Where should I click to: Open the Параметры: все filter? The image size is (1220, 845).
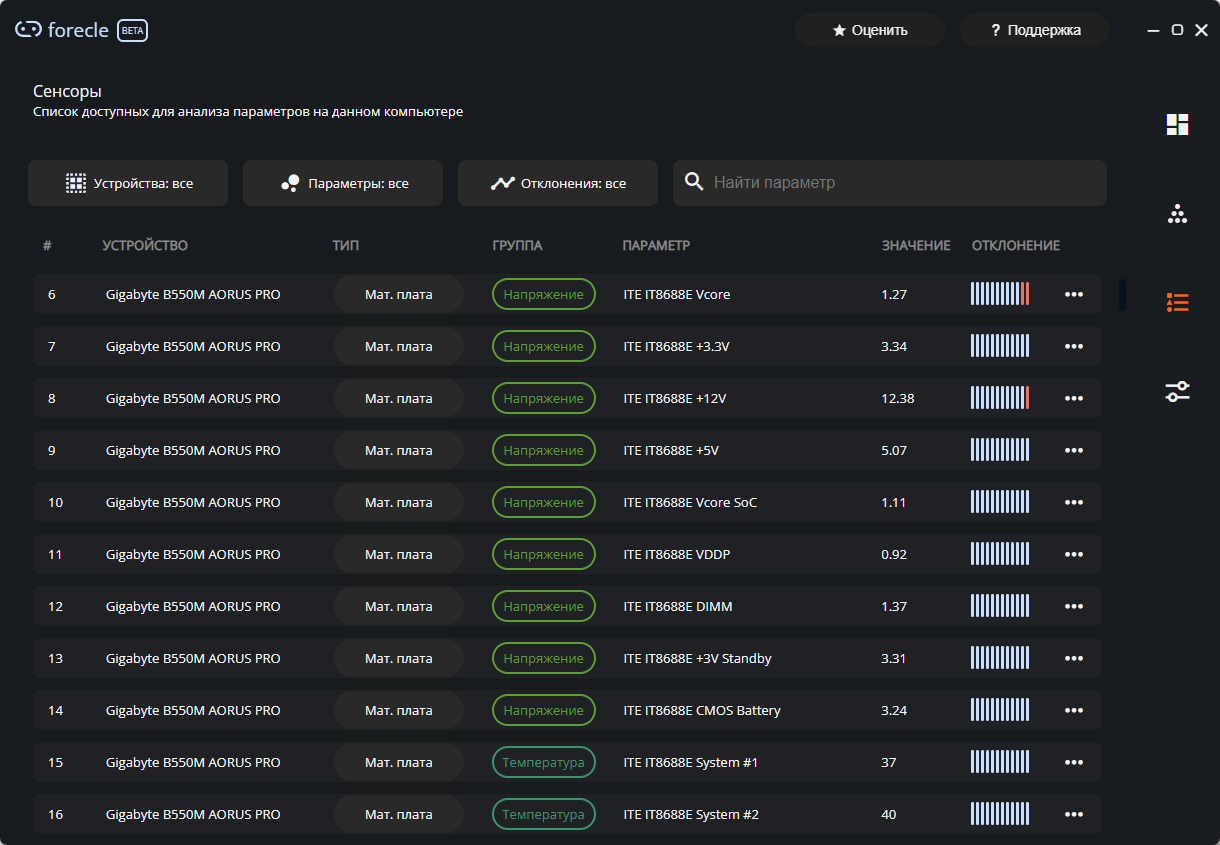click(x=343, y=183)
